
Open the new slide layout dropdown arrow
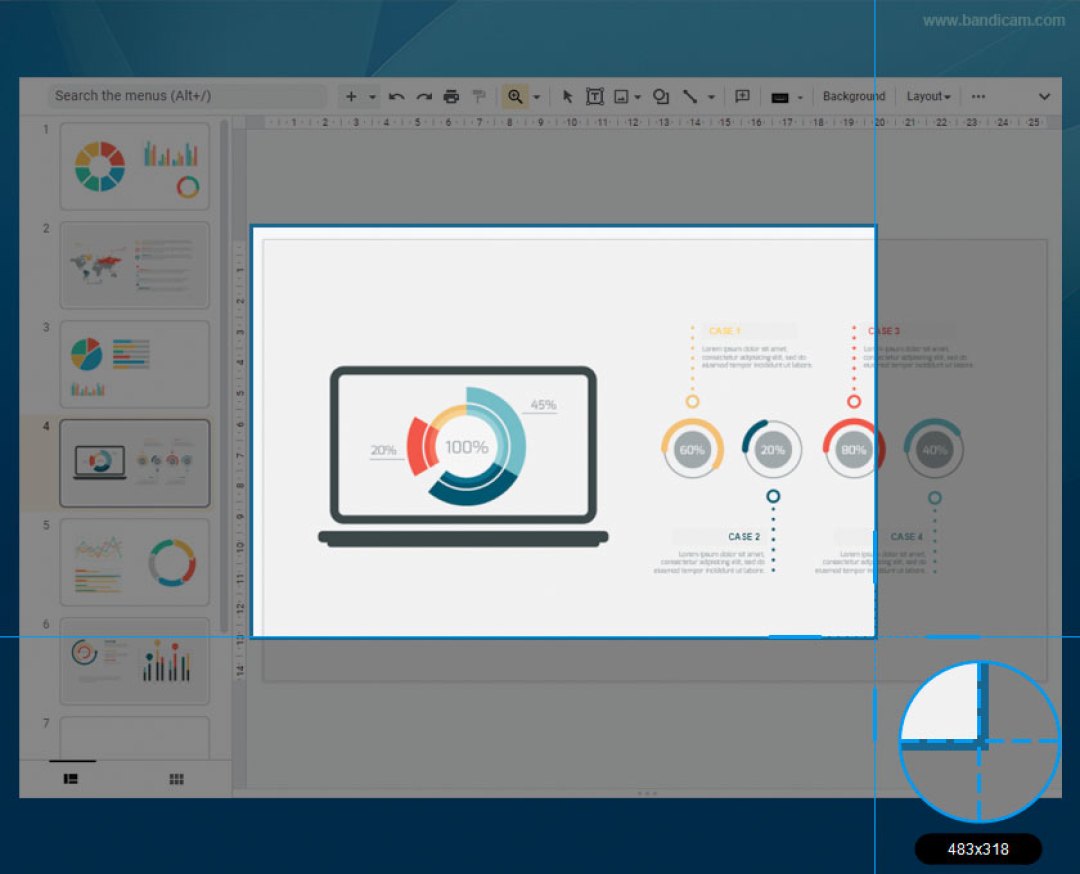point(372,97)
